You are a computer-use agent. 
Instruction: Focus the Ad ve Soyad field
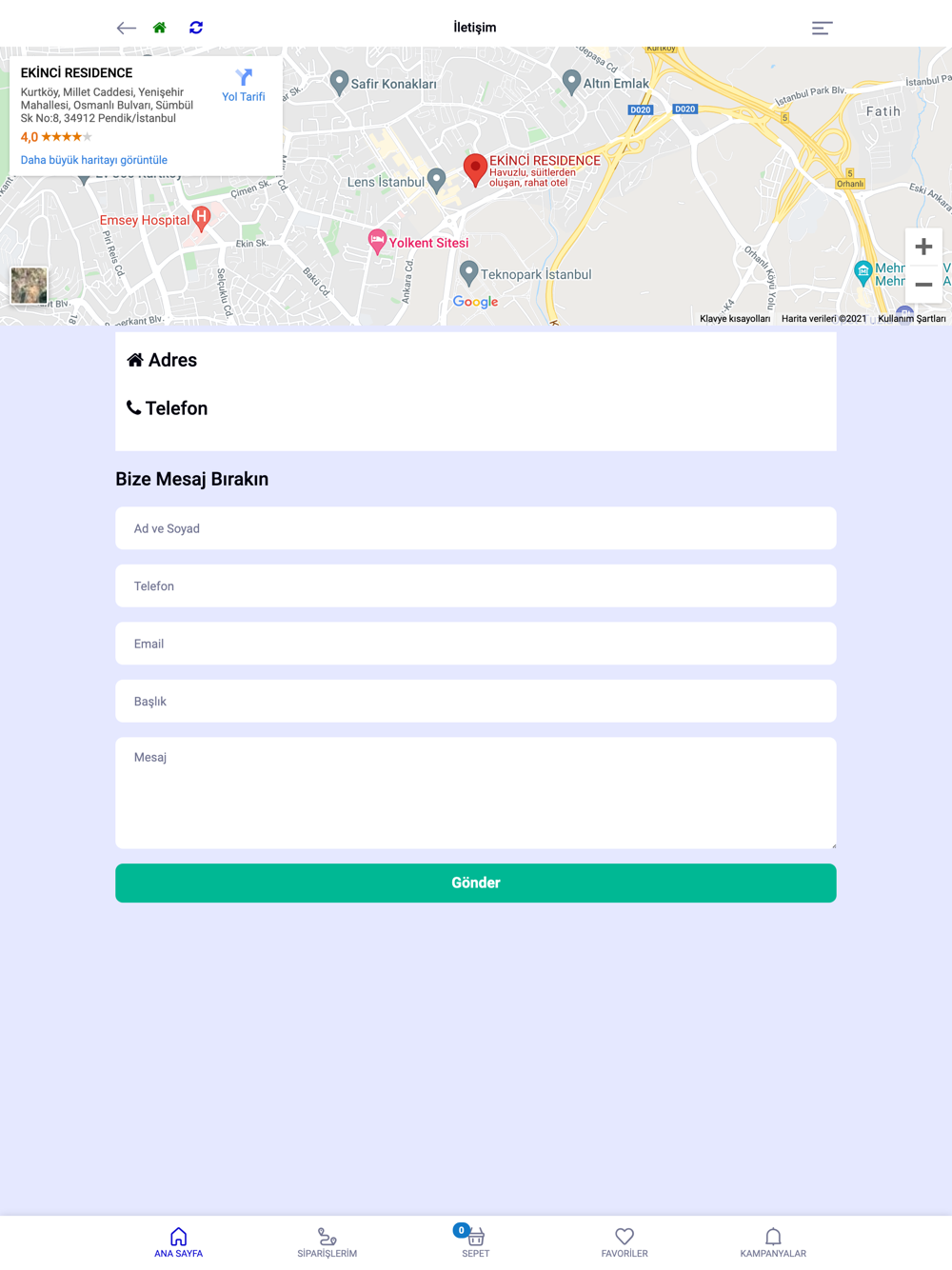coord(476,528)
